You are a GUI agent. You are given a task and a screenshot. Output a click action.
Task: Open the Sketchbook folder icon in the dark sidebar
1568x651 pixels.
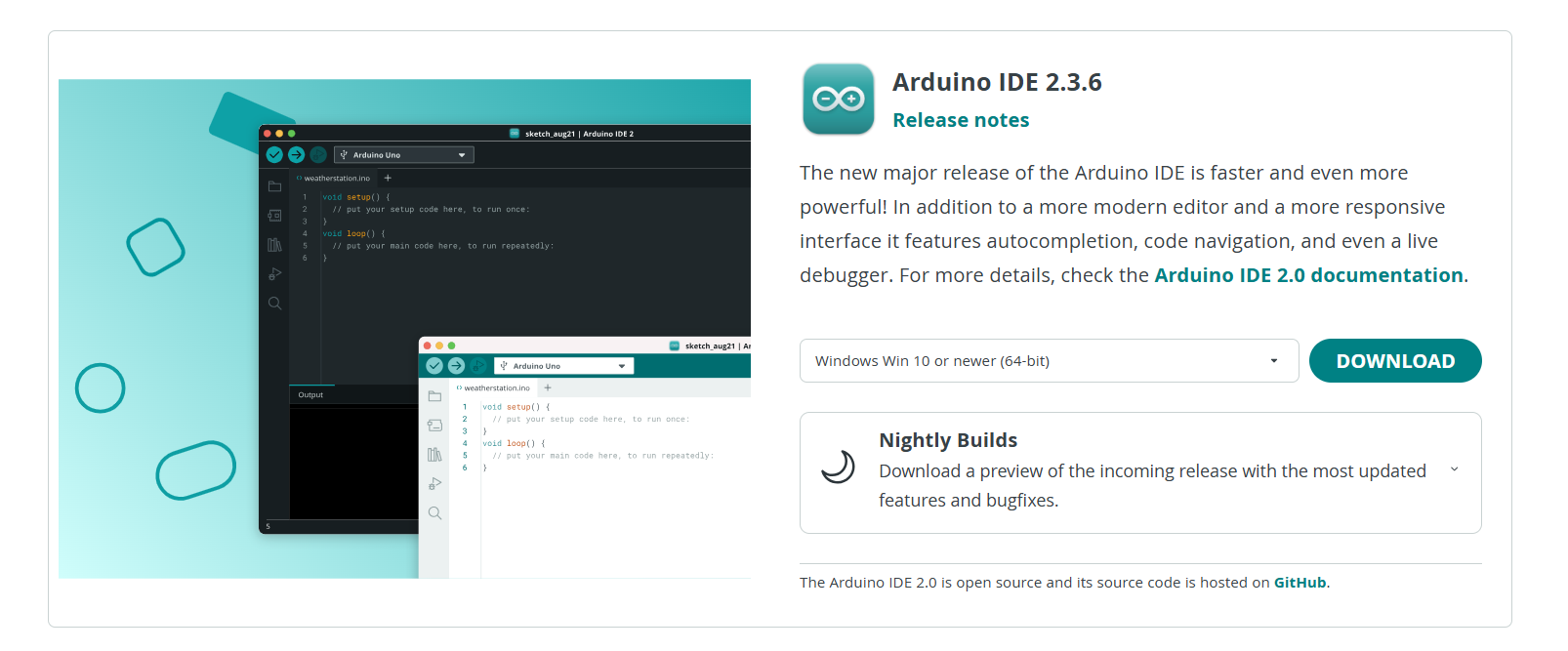click(x=274, y=186)
